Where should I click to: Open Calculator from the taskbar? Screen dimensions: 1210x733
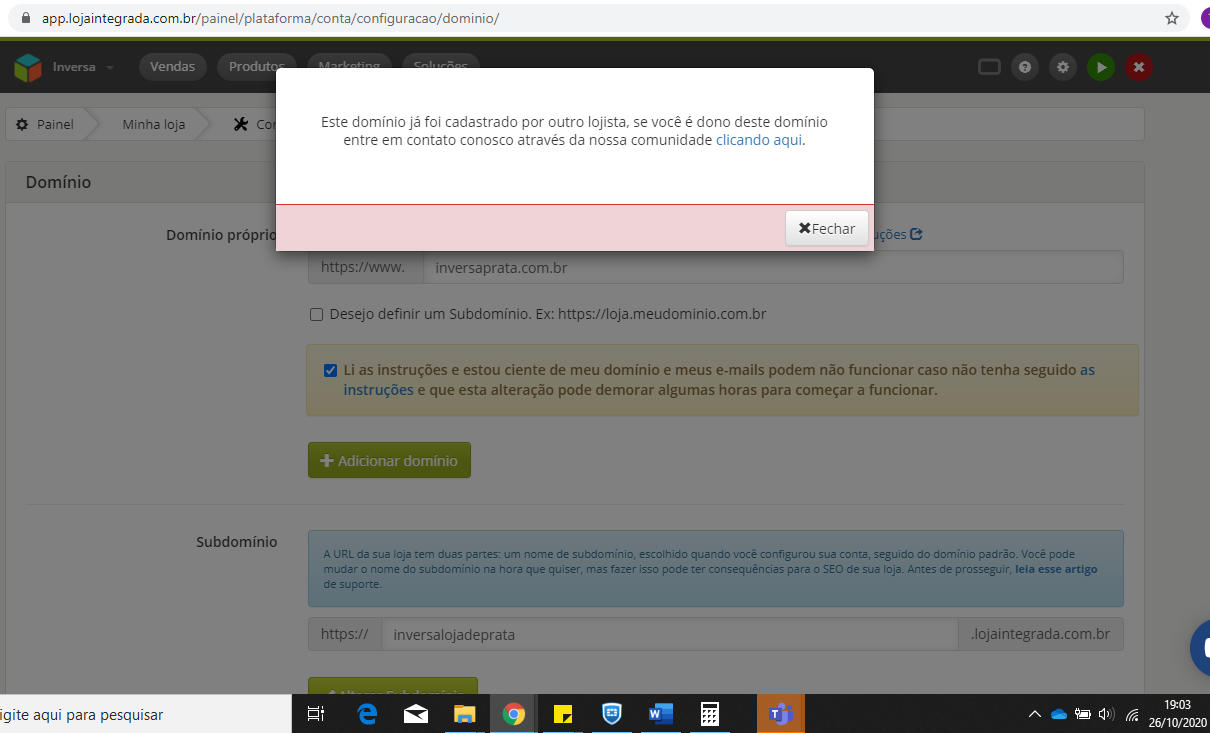pos(710,714)
